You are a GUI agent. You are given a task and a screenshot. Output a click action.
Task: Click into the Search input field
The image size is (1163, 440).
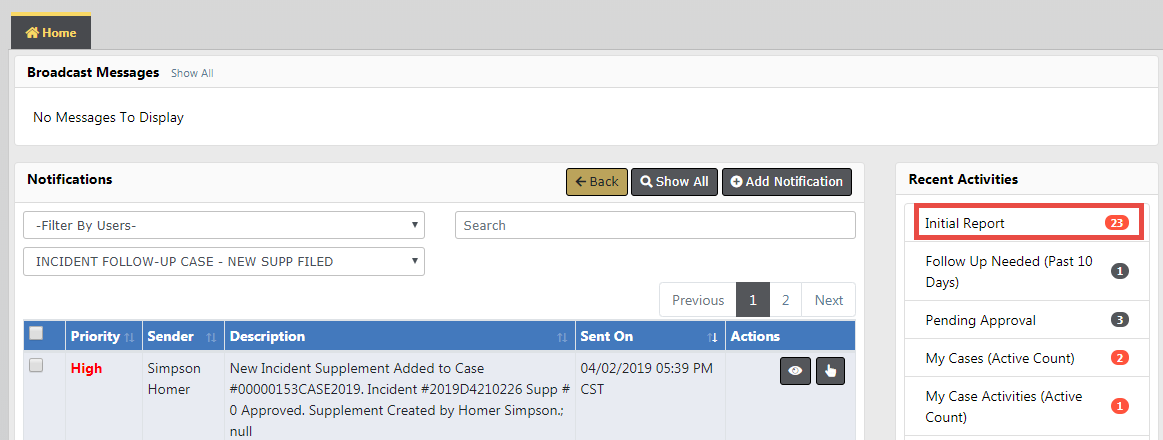[655, 225]
